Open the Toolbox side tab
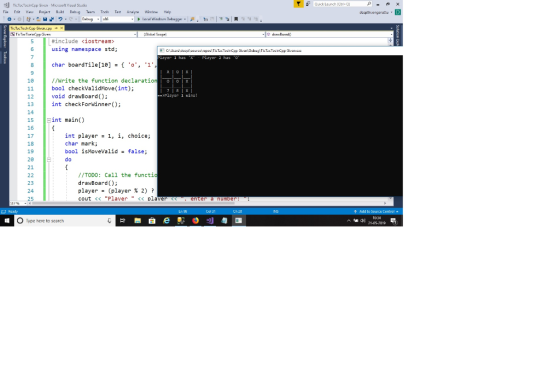The width and height of the screenshot is (560, 373). click(5, 58)
